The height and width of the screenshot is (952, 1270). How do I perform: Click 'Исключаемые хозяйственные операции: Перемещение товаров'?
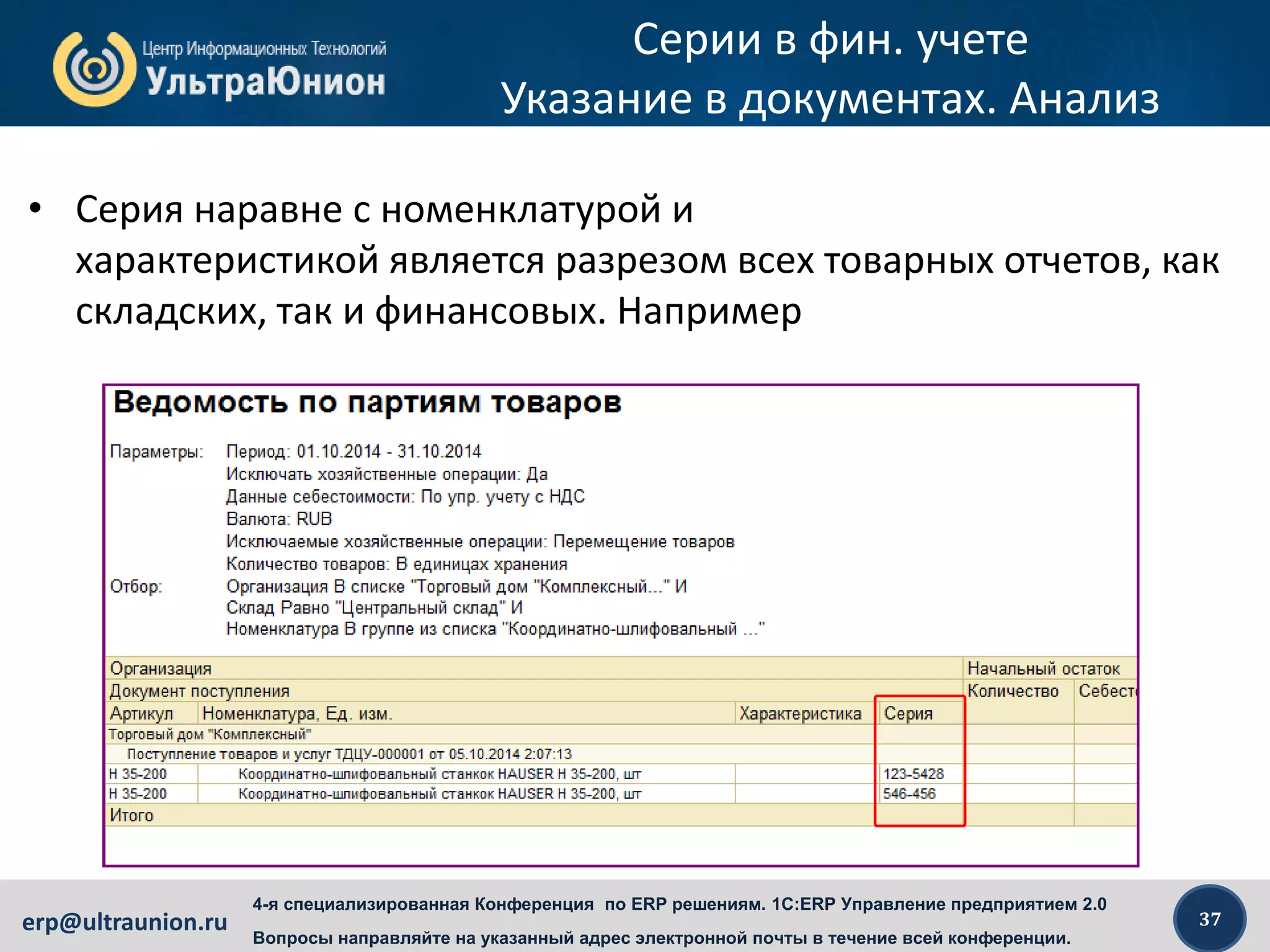pyautogui.click(x=480, y=542)
